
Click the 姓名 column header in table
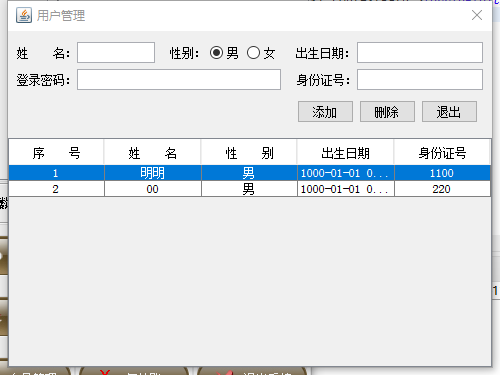coord(153,153)
